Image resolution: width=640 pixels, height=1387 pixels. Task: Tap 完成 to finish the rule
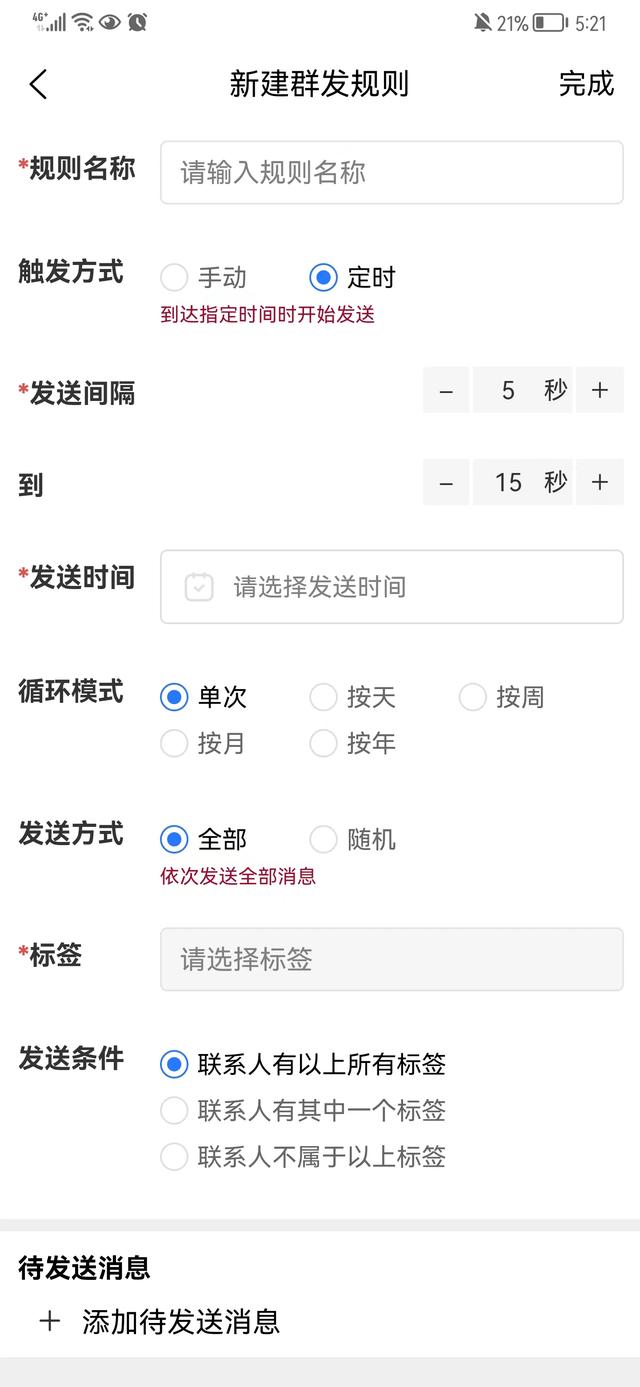(x=588, y=84)
